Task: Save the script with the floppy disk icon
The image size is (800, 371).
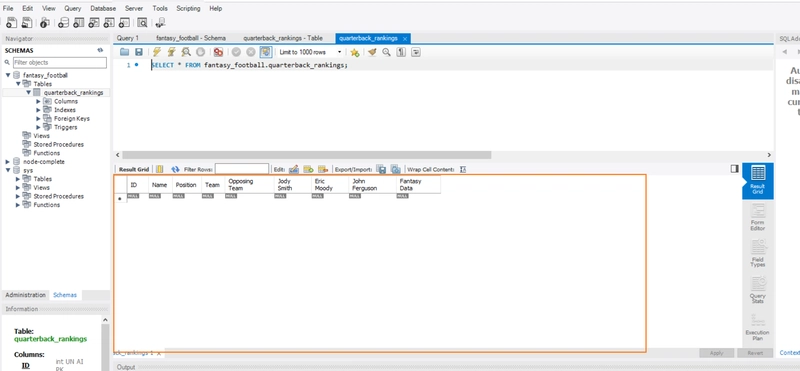Action: pyautogui.click(x=138, y=52)
